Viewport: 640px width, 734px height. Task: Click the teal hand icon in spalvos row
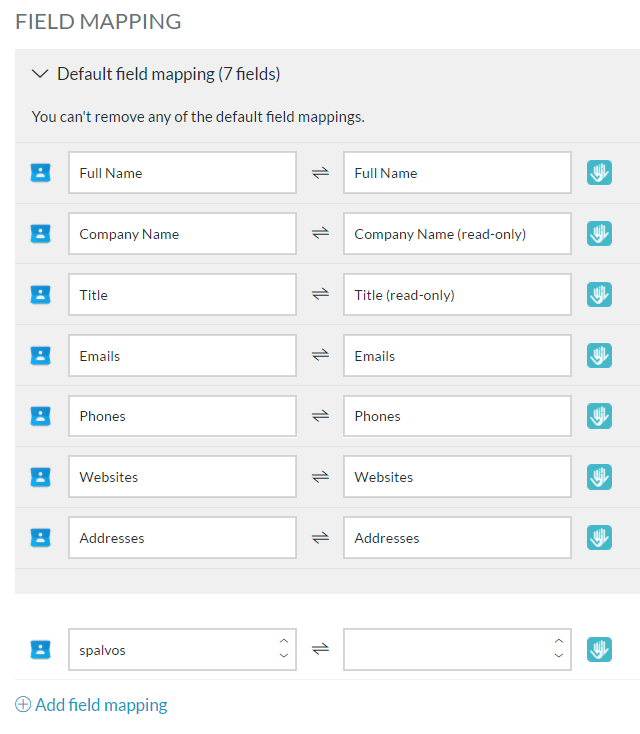599,649
